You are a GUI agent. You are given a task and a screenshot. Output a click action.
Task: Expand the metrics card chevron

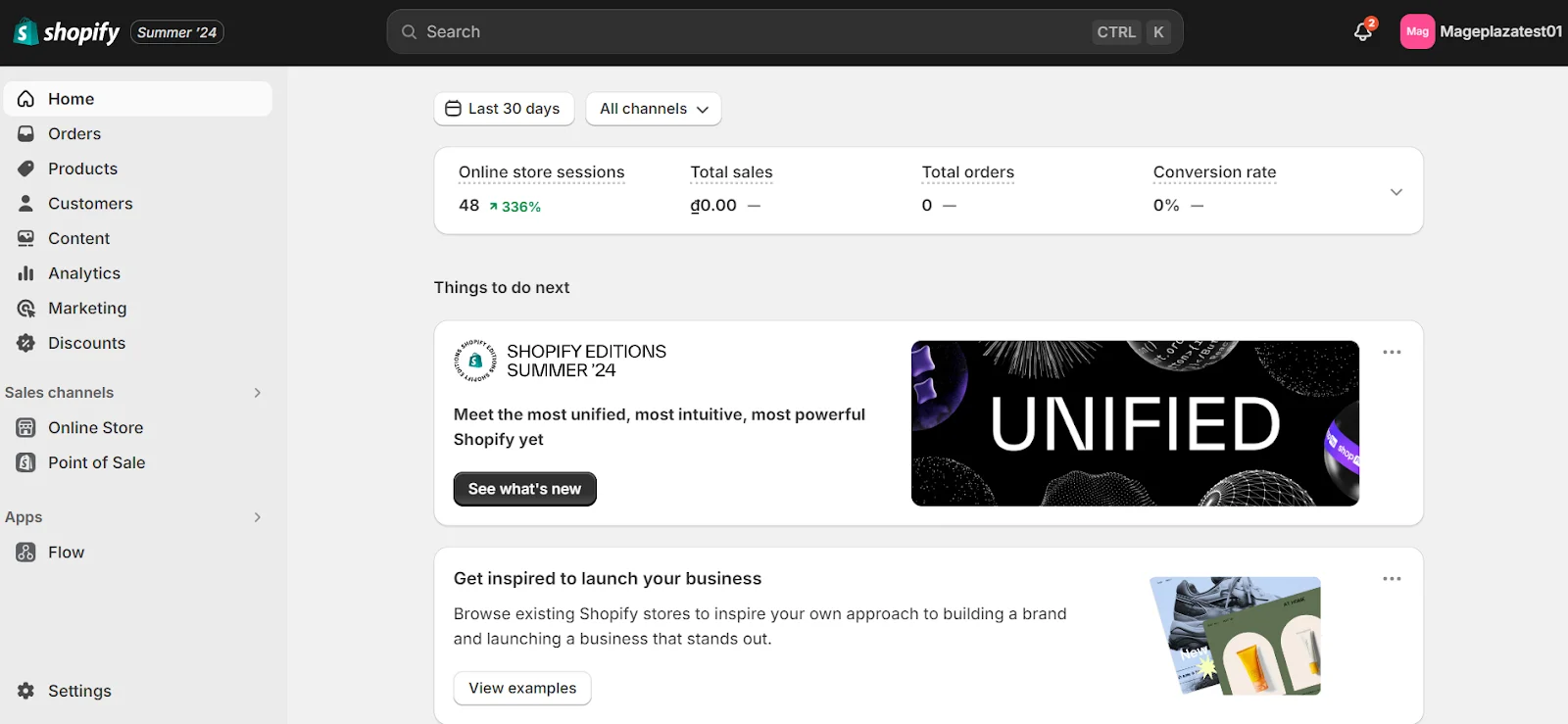click(1396, 192)
